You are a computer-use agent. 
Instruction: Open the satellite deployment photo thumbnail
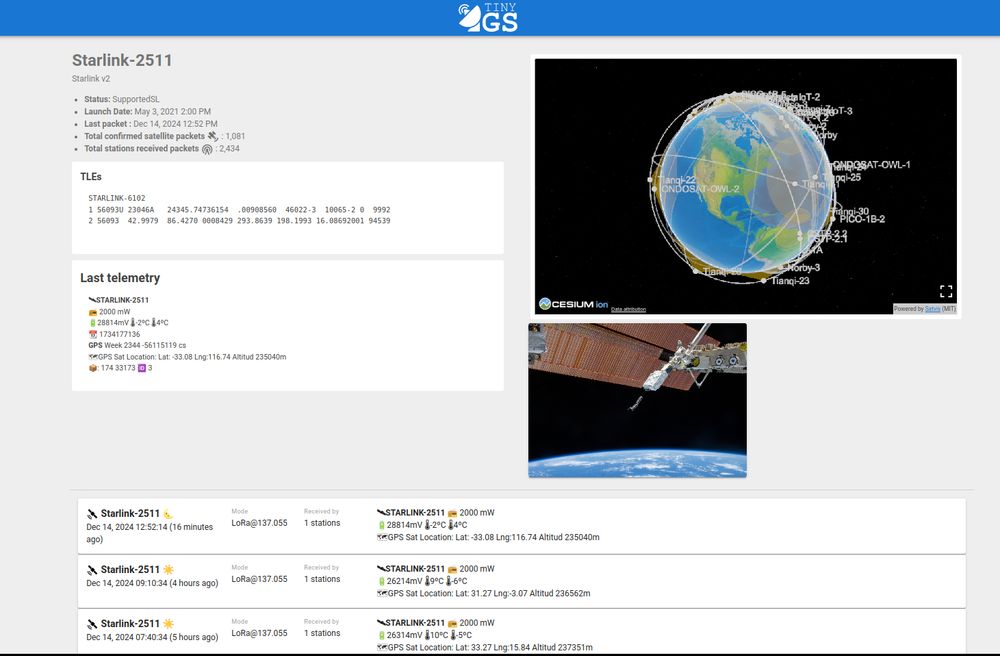637,400
